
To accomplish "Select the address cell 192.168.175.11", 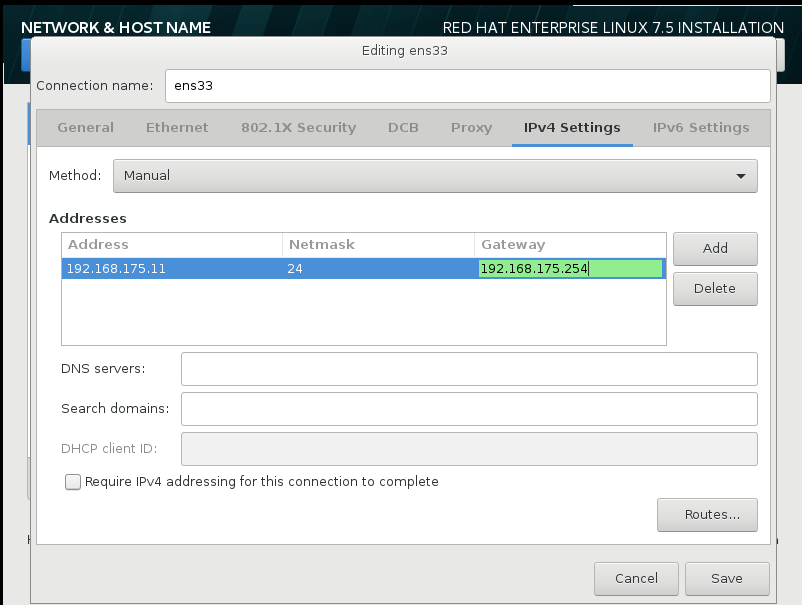I will coord(172,268).
